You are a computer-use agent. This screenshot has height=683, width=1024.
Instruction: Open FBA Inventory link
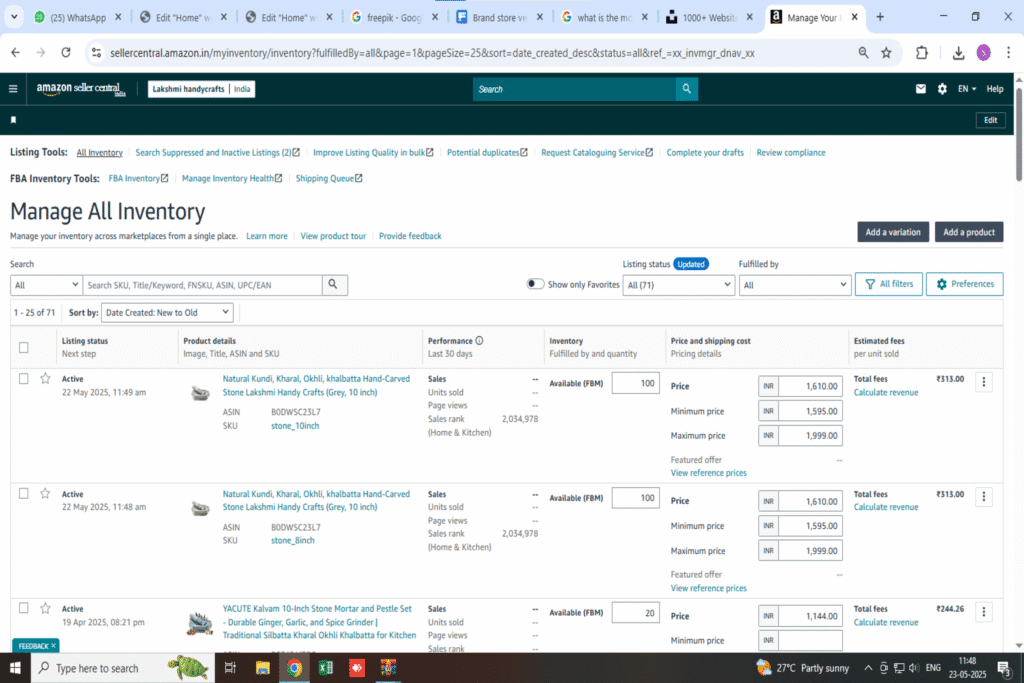[x=138, y=178]
